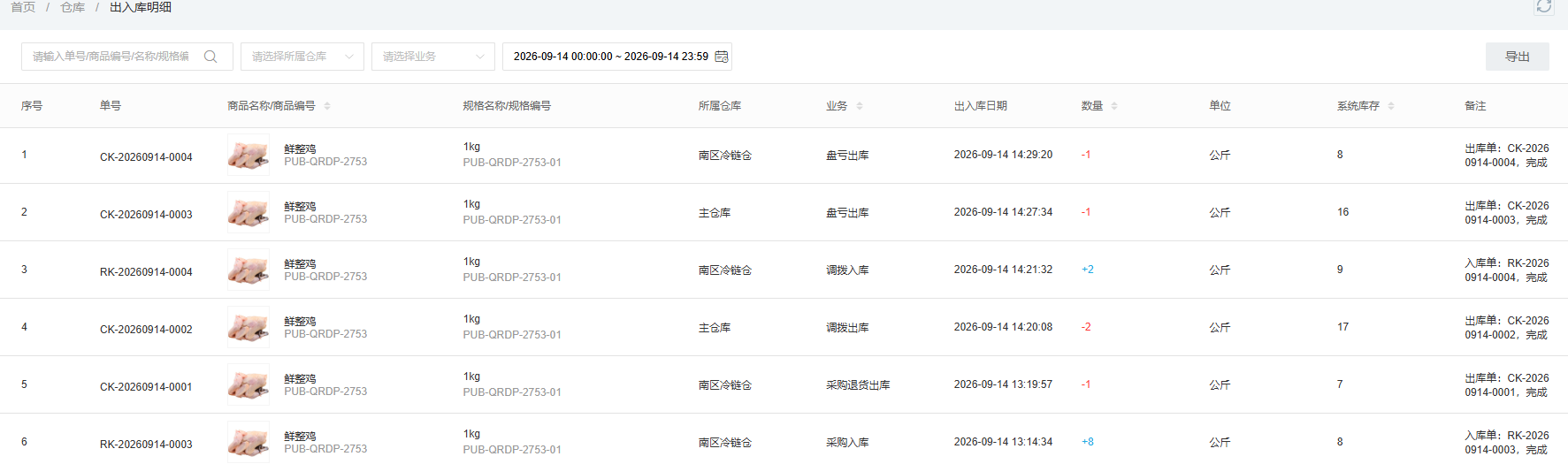Sort by 系统库存 column arrows
This screenshot has width=1568, height=464.
[1391, 106]
